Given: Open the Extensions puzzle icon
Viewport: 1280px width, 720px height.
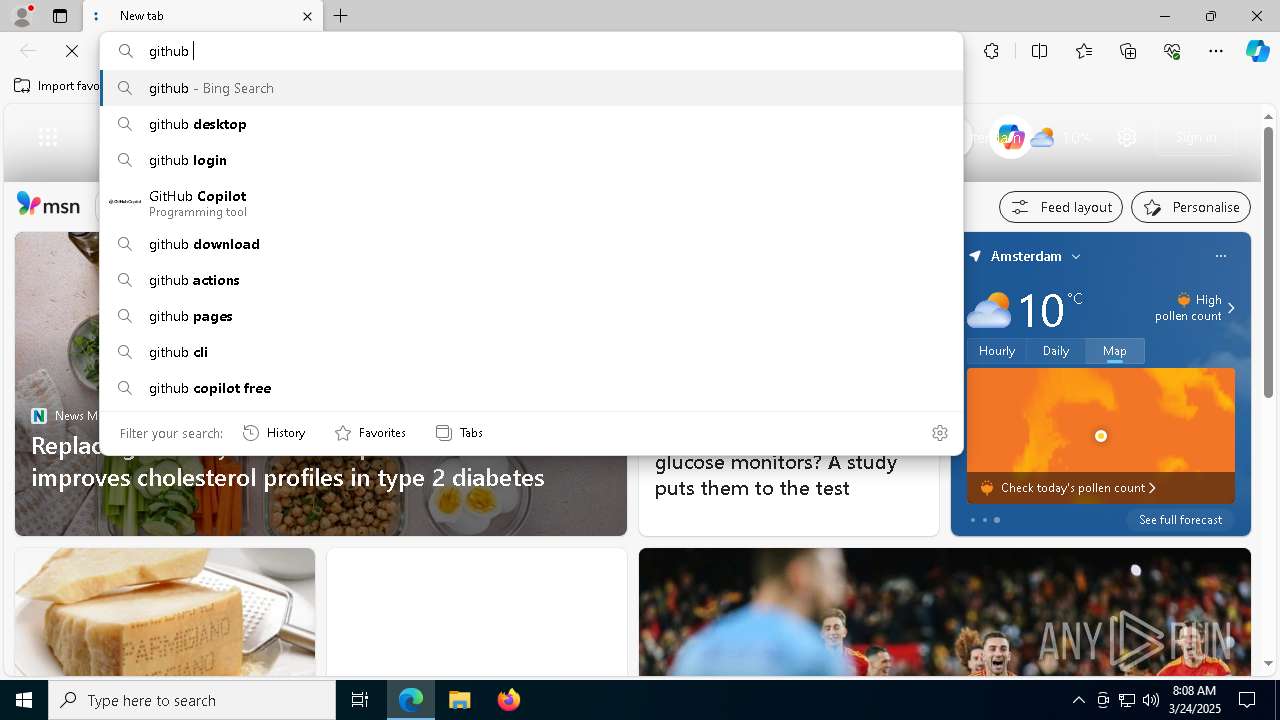Looking at the screenshot, I should [991, 51].
